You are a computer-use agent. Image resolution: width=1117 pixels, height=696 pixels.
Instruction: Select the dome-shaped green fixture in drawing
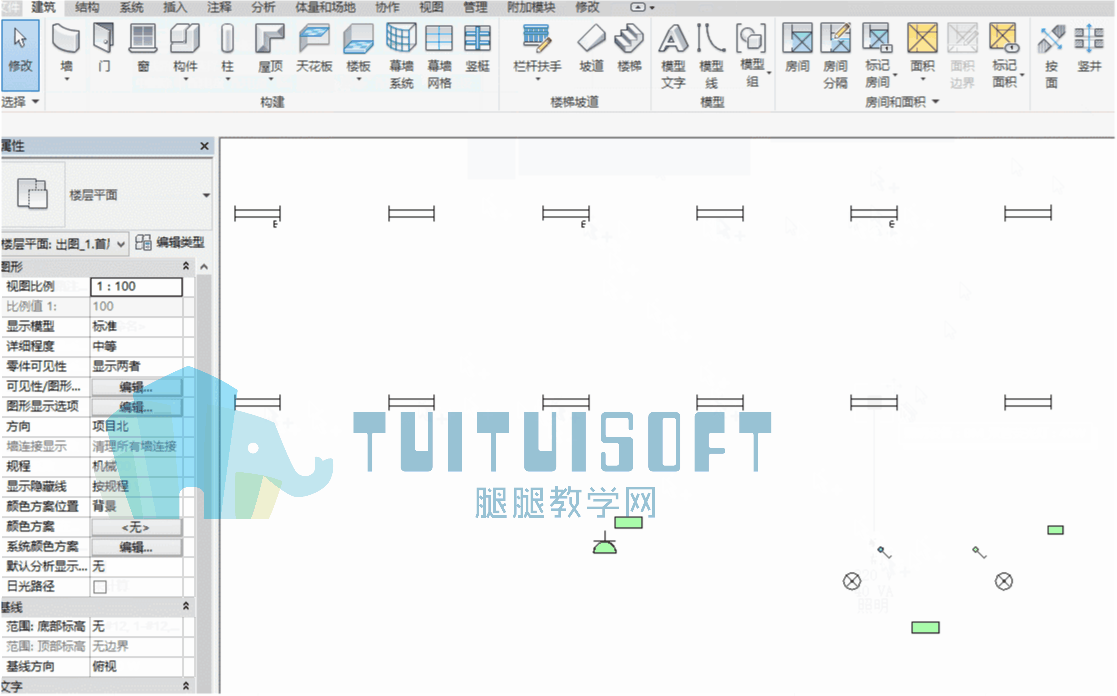(605, 545)
